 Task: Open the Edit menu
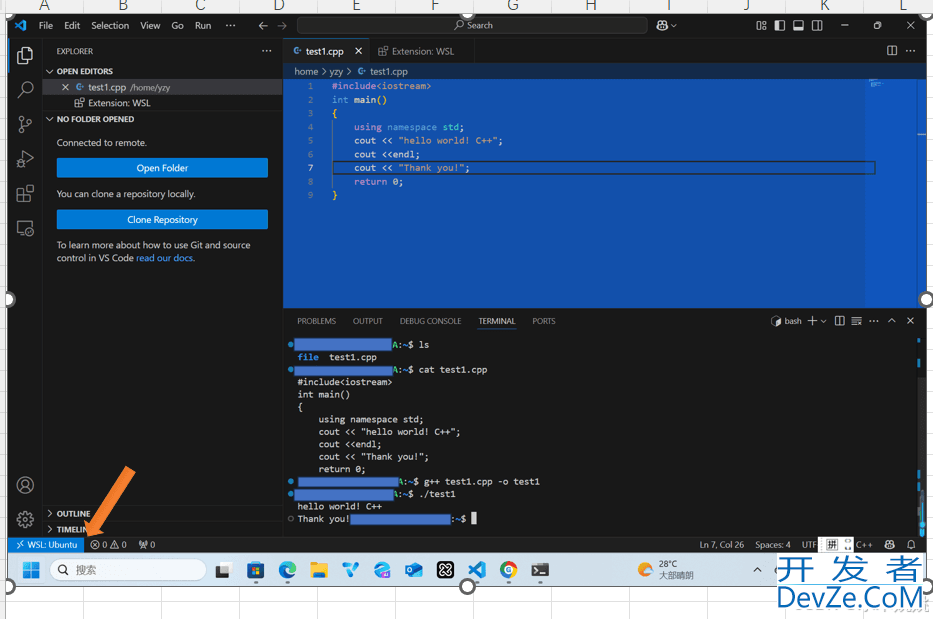click(72, 26)
